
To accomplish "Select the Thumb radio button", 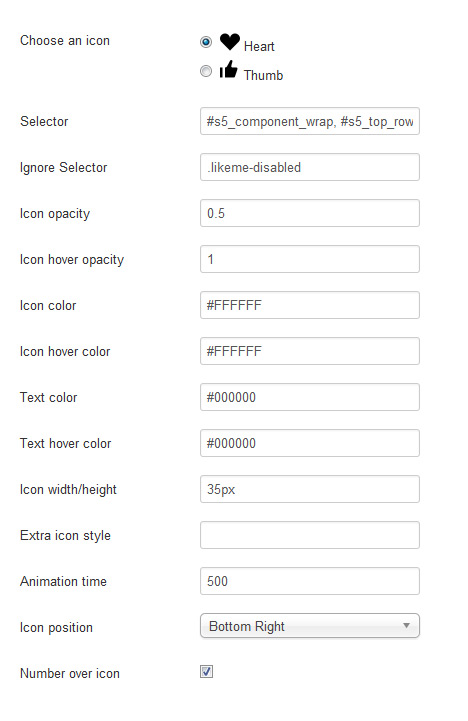I will (x=206, y=71).
